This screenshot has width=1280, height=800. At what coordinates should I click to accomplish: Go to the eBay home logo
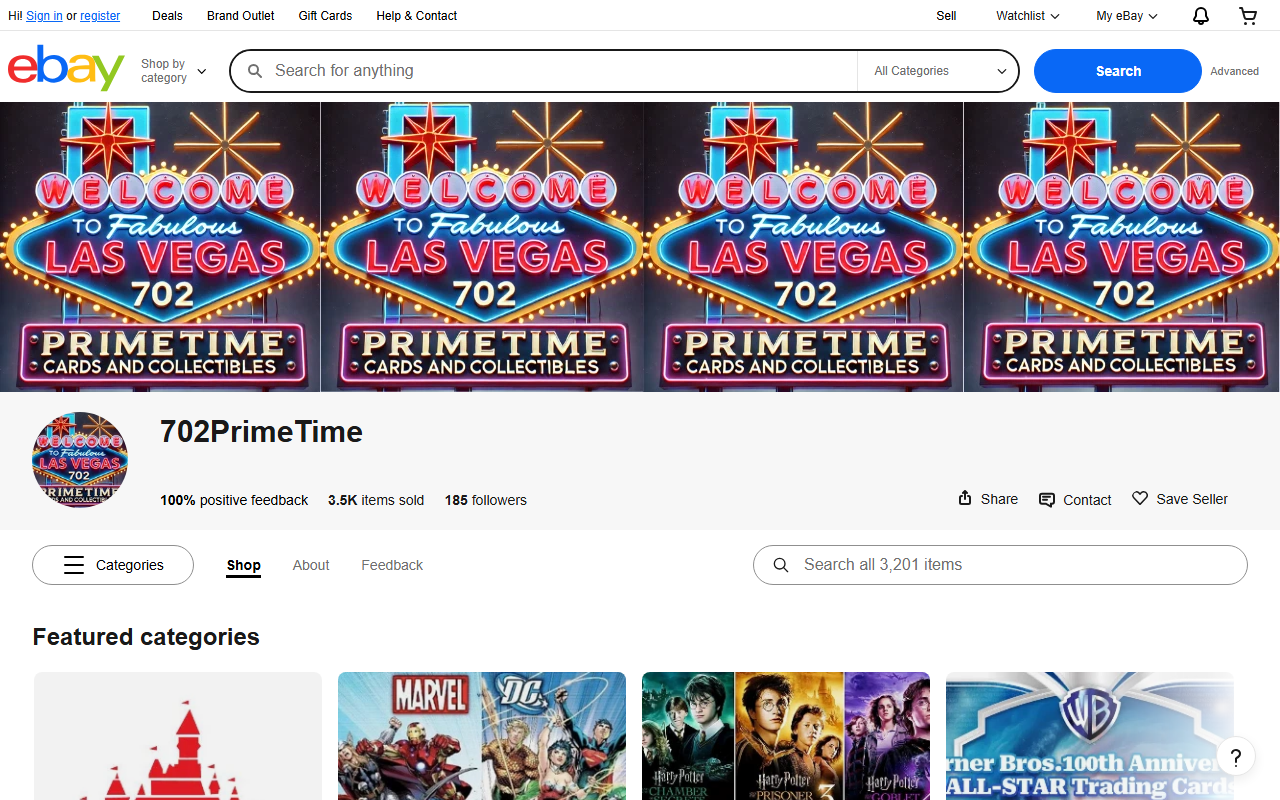(66, 68)
